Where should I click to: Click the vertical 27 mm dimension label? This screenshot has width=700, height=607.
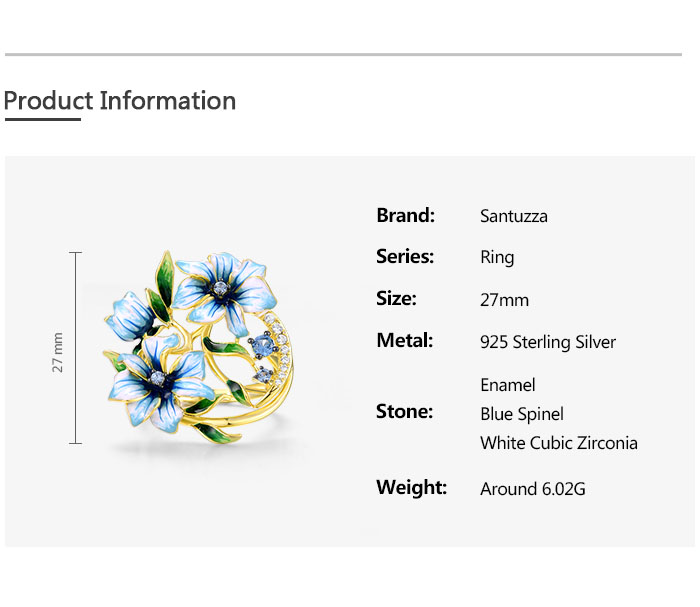58,352
